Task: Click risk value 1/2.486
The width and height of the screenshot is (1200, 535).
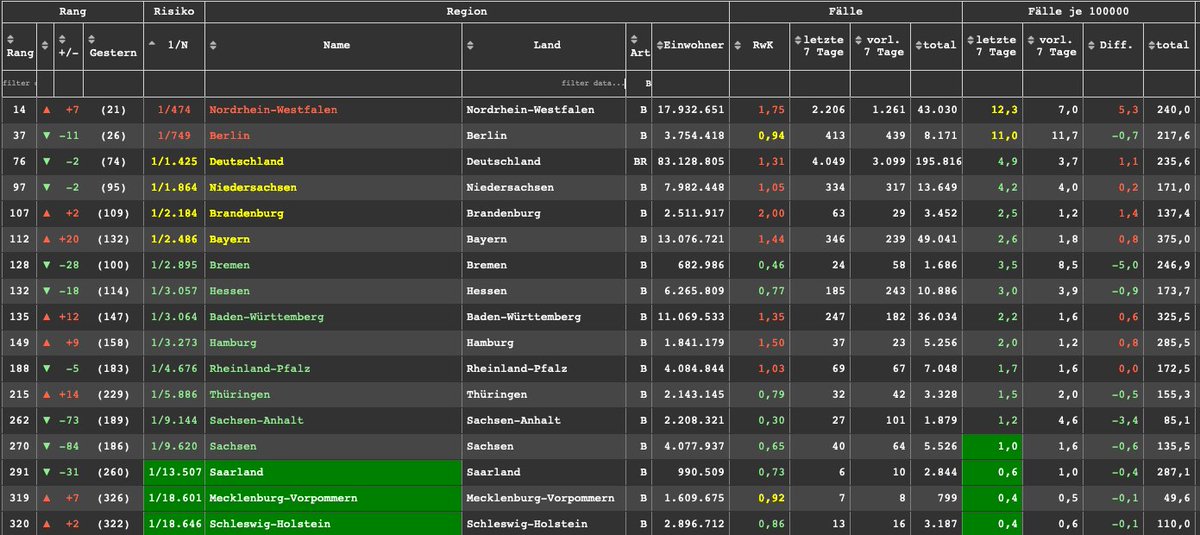Action: [x=174, y=239]
